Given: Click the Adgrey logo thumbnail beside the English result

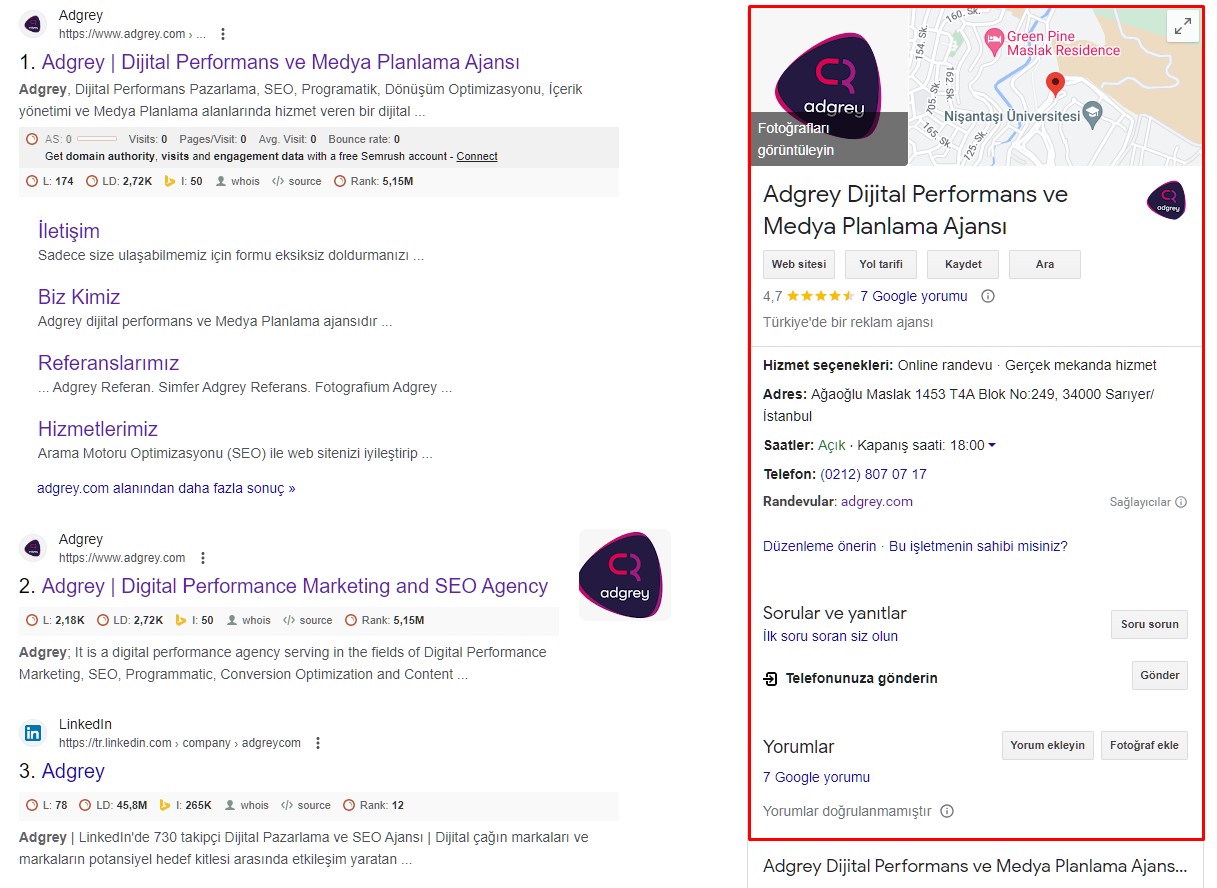Looking at the screenshot, I should pyautogui.click(x=625, y=575).
